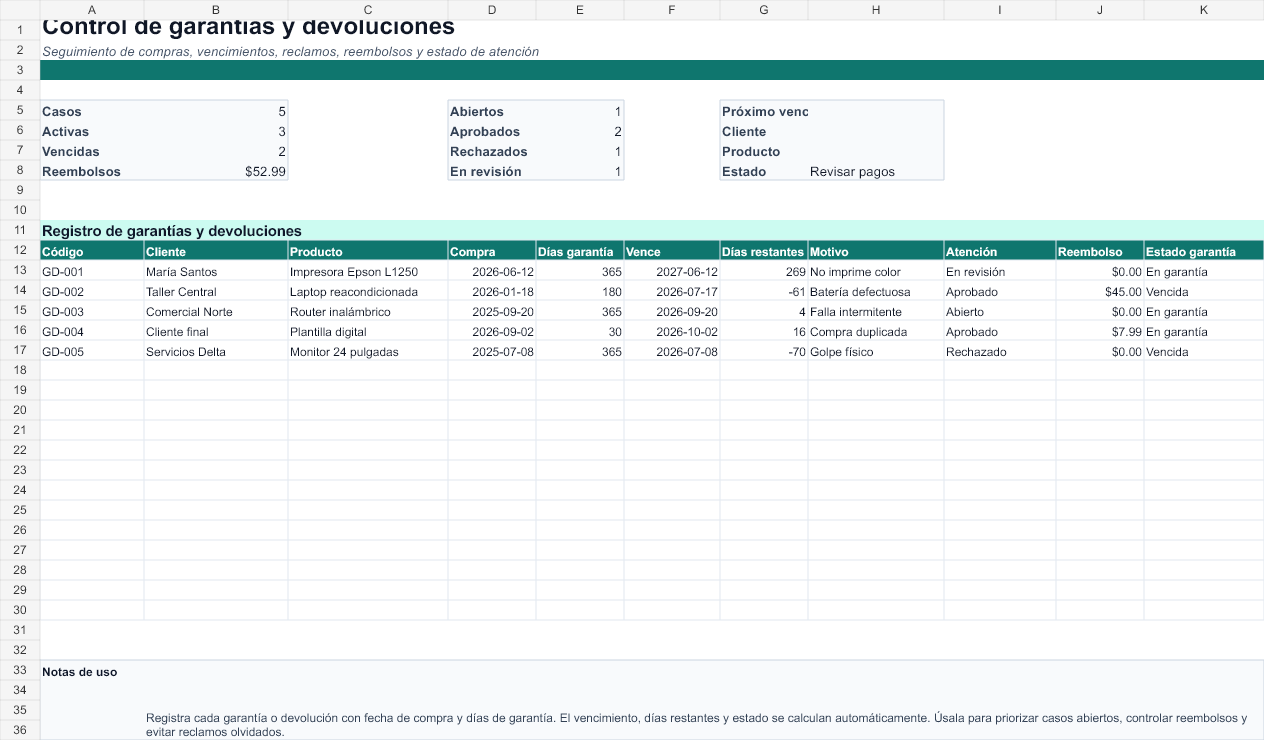Screen dimensions: 1264x740
Task: Click the 'Vence' table header
Action: (x=672, y=251)
